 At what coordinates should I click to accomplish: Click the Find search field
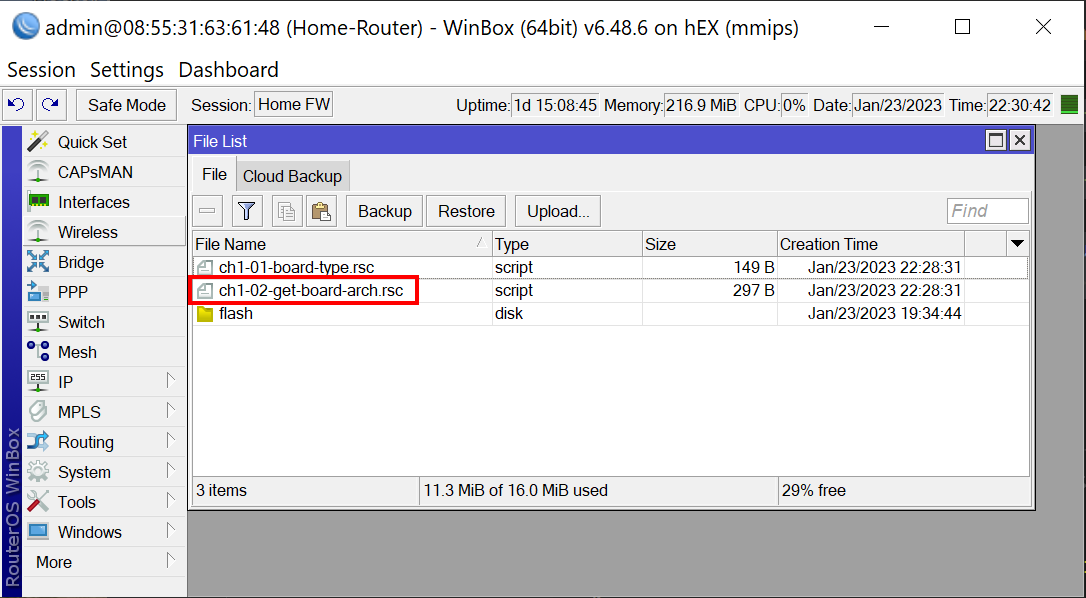point(987,211)
